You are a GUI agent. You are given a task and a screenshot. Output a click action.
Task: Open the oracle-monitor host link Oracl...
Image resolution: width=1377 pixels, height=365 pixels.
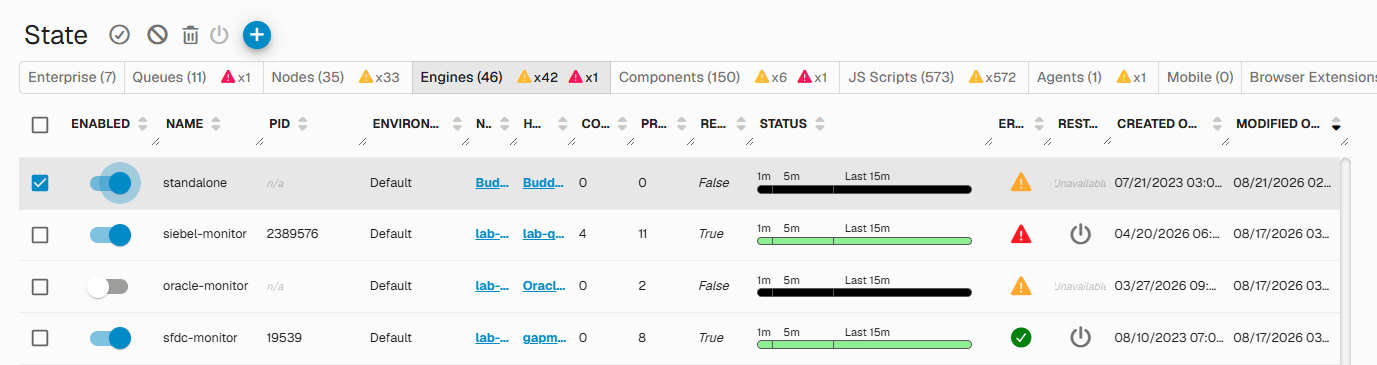[544, 287]
